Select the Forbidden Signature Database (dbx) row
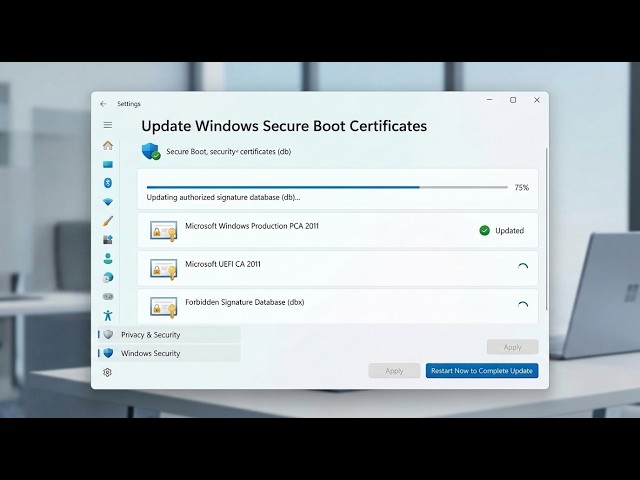This screenshot has width=640, height=480. click(x=338, y=307)
